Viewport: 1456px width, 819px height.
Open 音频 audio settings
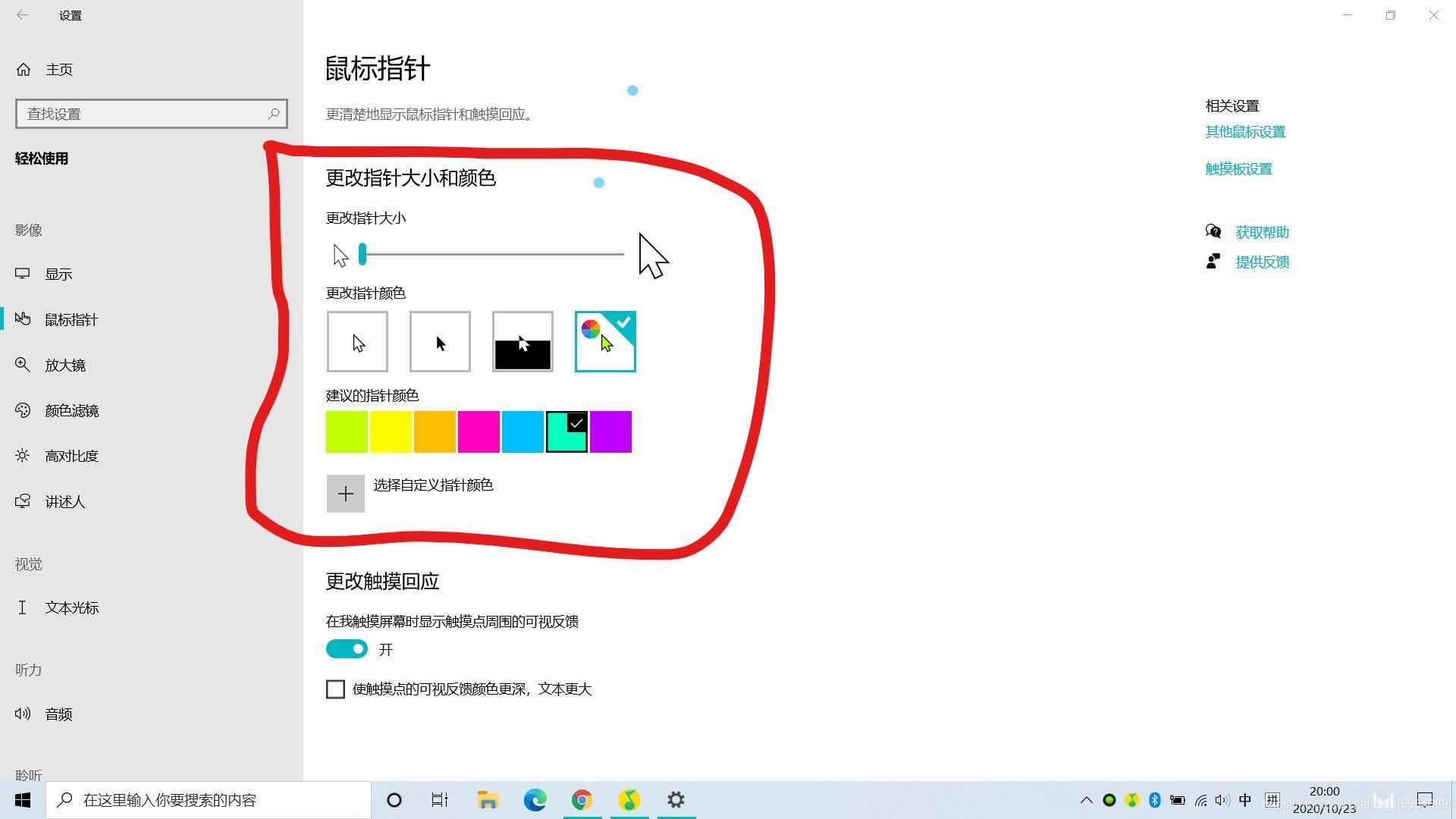point(44,714)
